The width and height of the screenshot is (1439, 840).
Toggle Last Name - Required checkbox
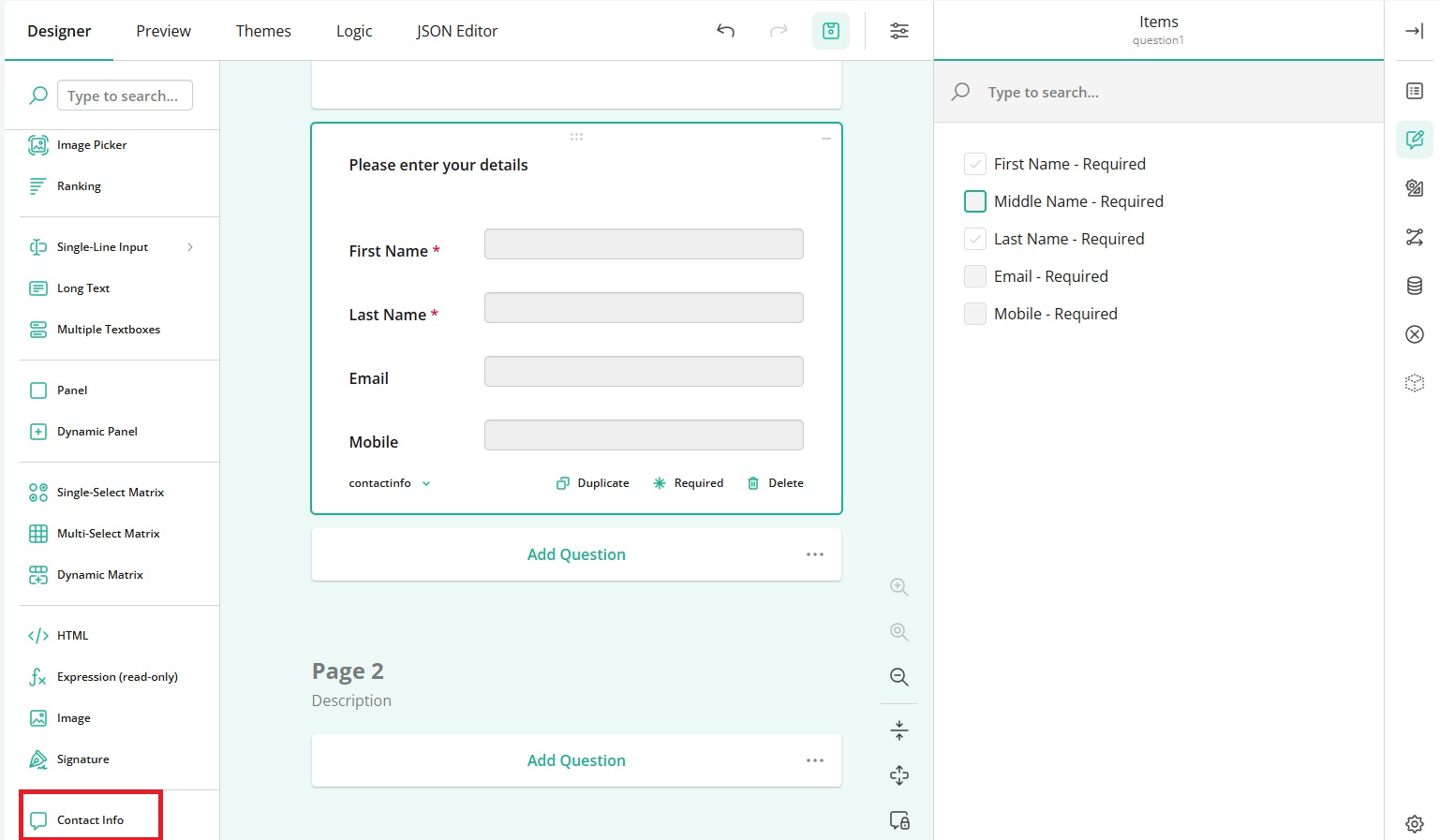(x=975, y=239)
